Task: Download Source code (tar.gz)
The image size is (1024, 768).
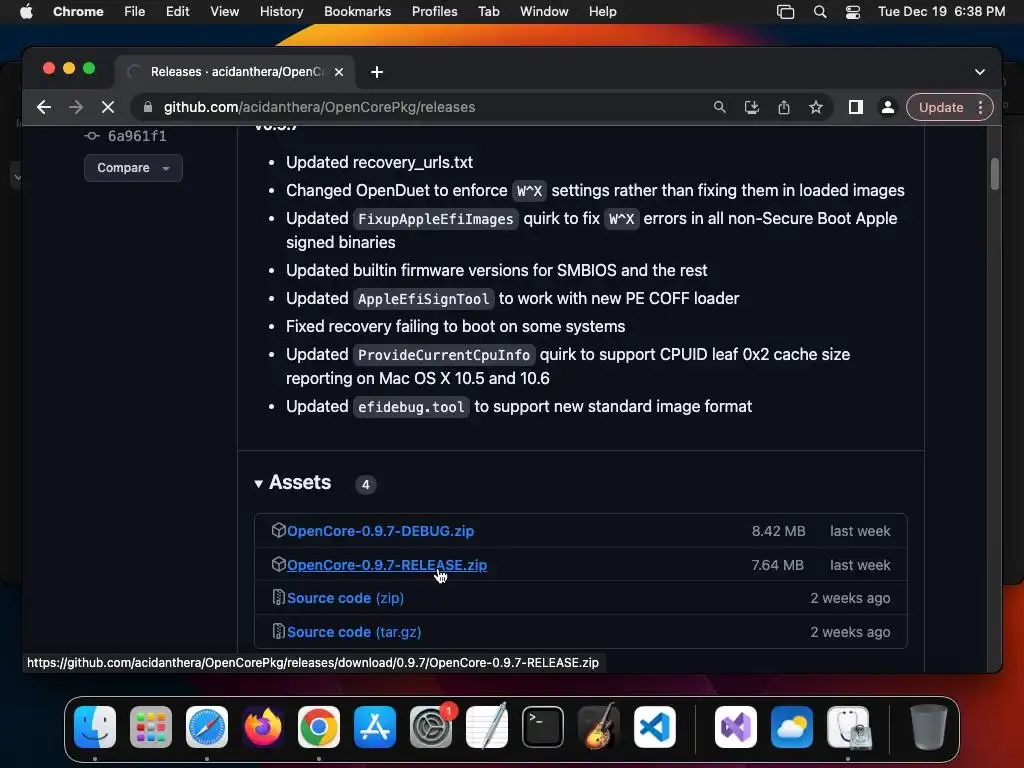Action: coord(354,632)
